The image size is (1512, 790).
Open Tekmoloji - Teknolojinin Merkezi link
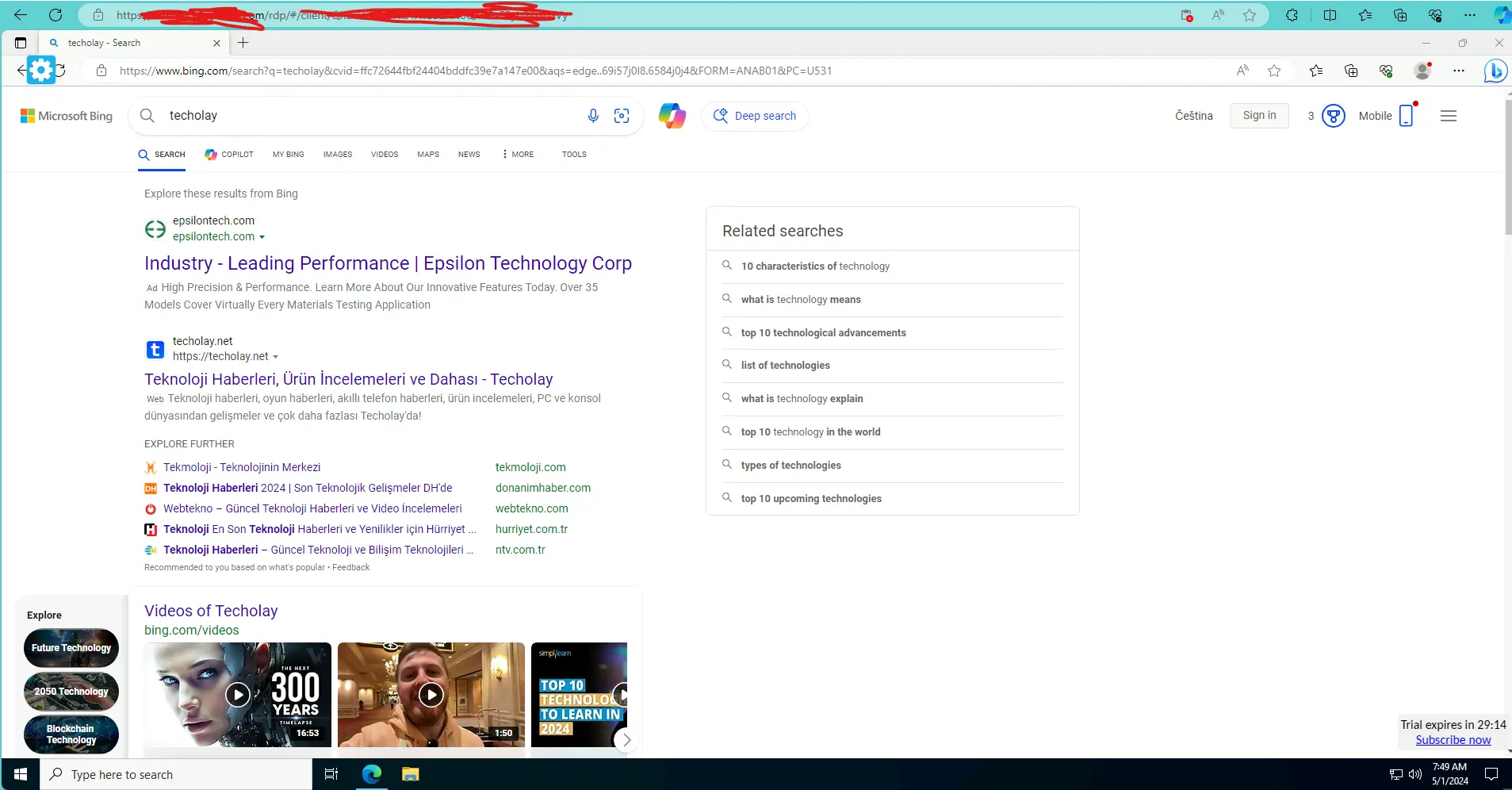coord(242,467)
